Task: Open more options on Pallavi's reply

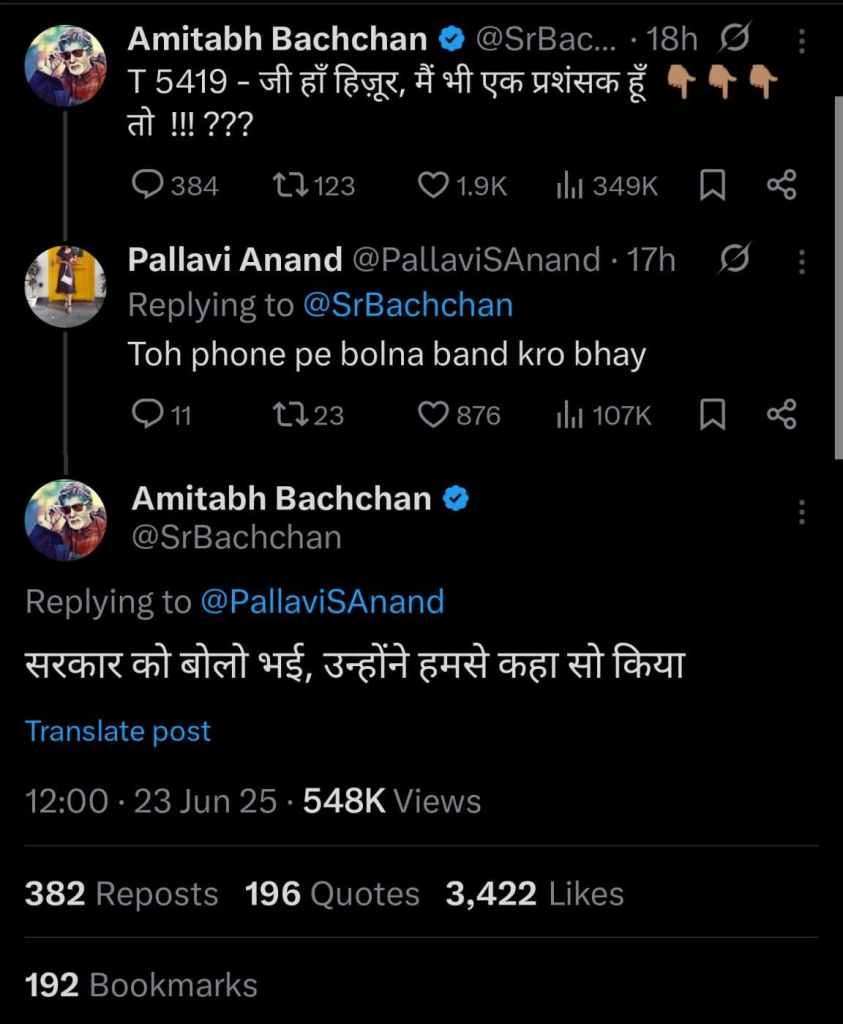Action: pos(801,262)
